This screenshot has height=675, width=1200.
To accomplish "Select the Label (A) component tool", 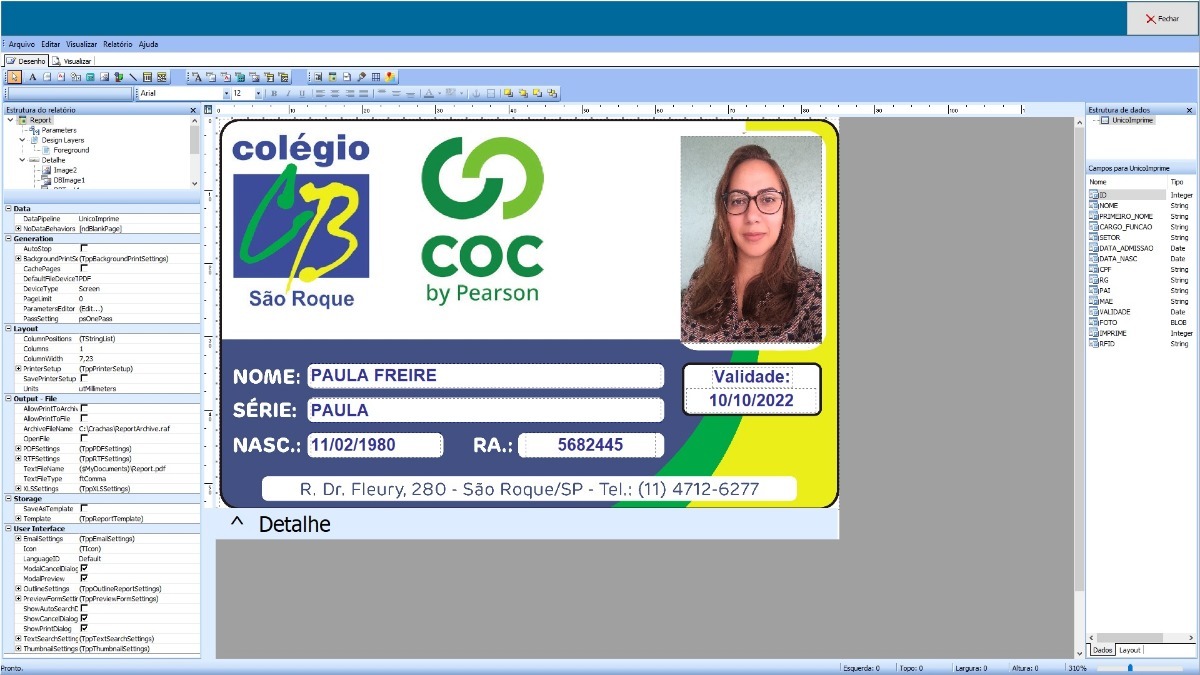I will [x=32, y=76].
